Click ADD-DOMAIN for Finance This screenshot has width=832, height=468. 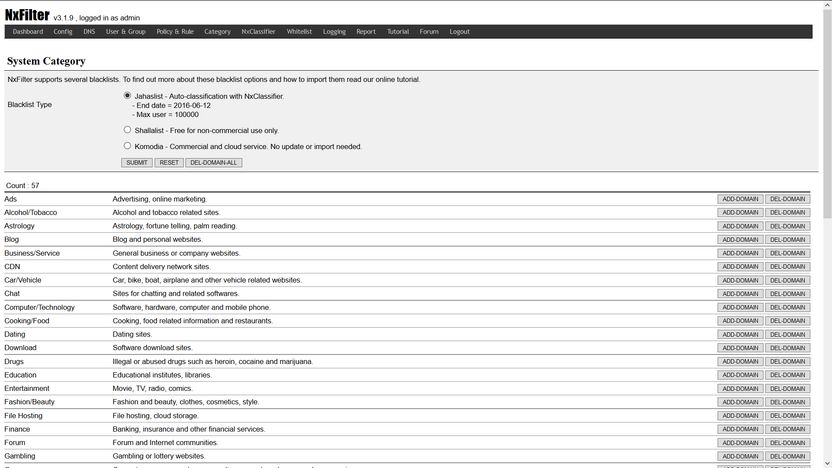pos(740,429)
